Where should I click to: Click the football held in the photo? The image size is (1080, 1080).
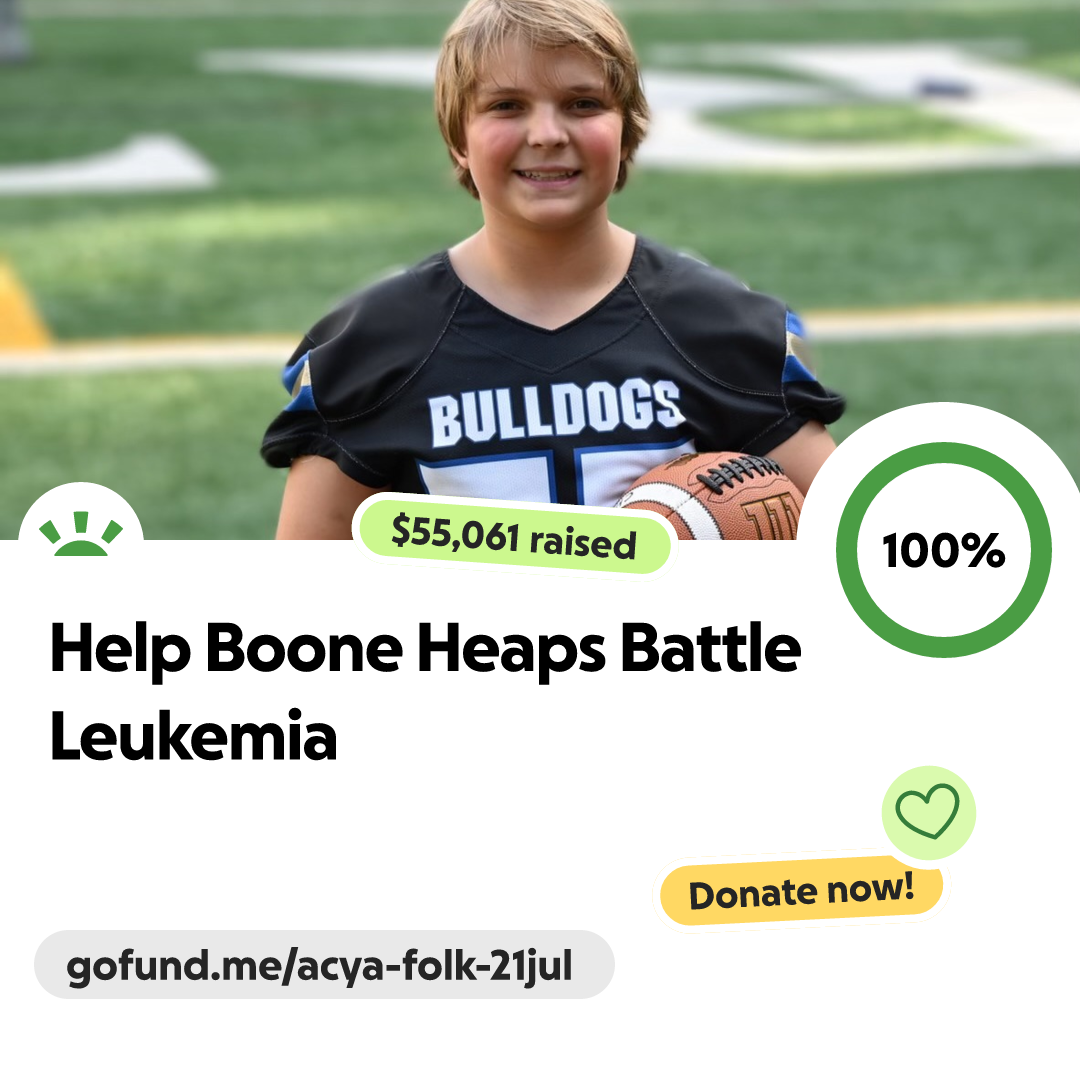click(x=714, y=496)
